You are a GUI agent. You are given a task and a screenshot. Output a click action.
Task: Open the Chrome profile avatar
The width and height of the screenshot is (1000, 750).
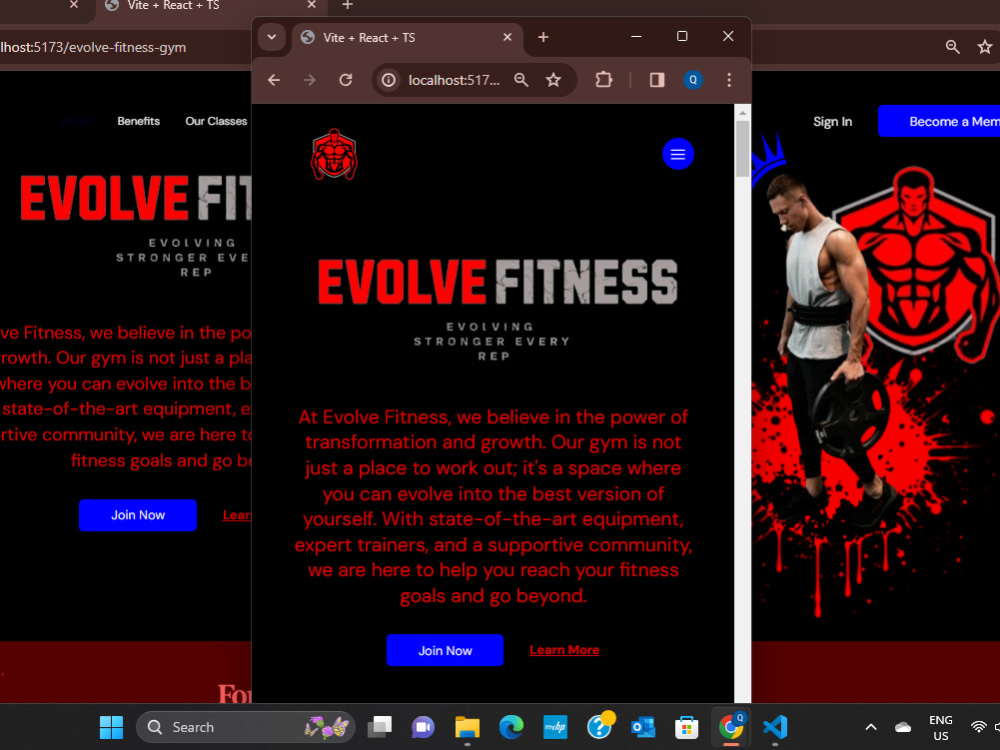693,80
